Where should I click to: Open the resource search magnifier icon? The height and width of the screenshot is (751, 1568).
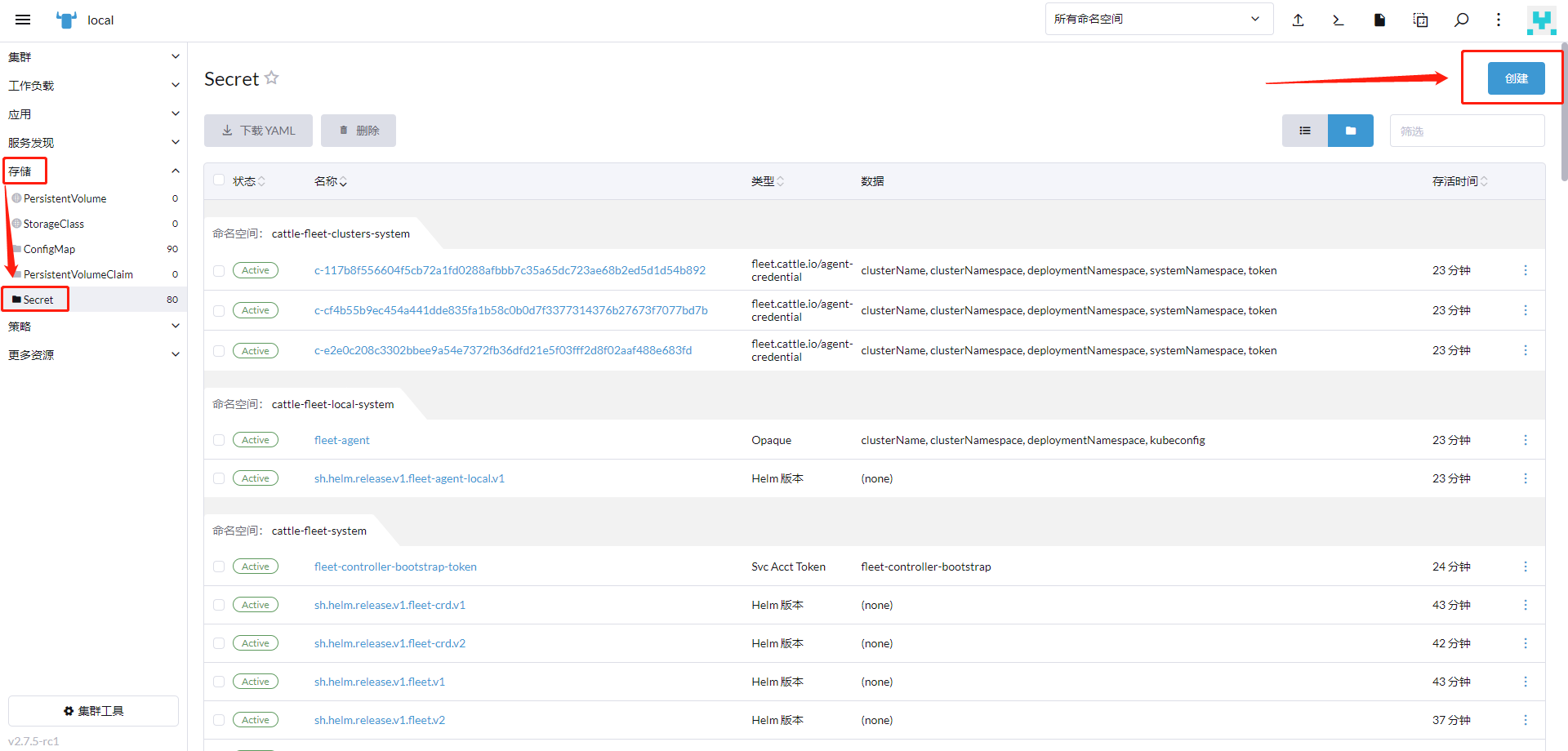tap(1462, 20)
